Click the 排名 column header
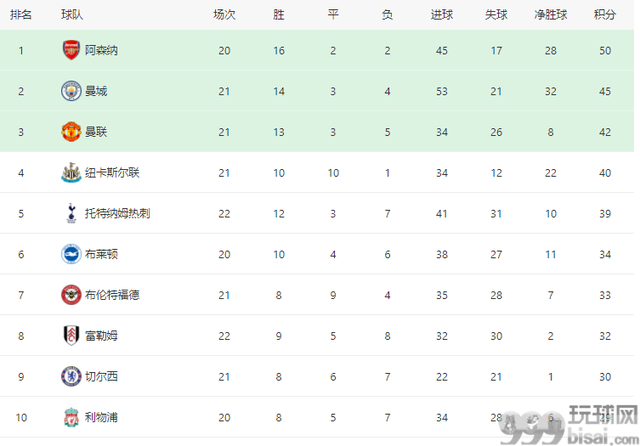The image size is (640, 446). [21, 15]
